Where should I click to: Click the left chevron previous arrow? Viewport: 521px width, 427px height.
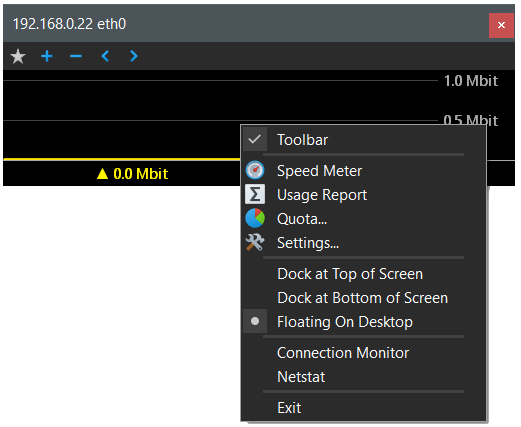(x=105, y=56)
